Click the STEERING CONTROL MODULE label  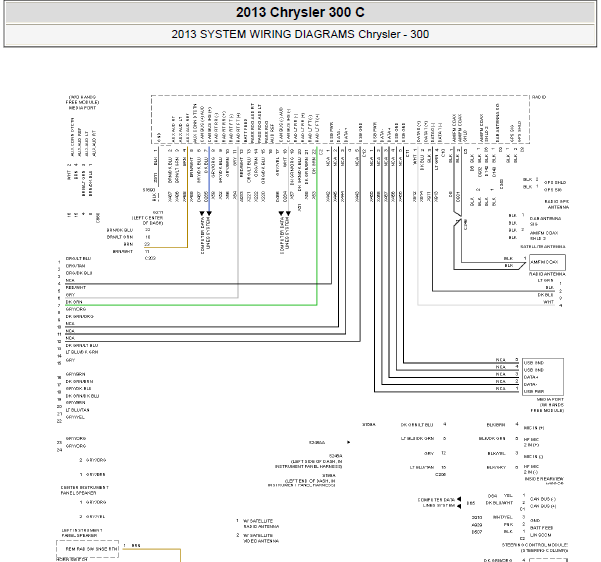535,545
